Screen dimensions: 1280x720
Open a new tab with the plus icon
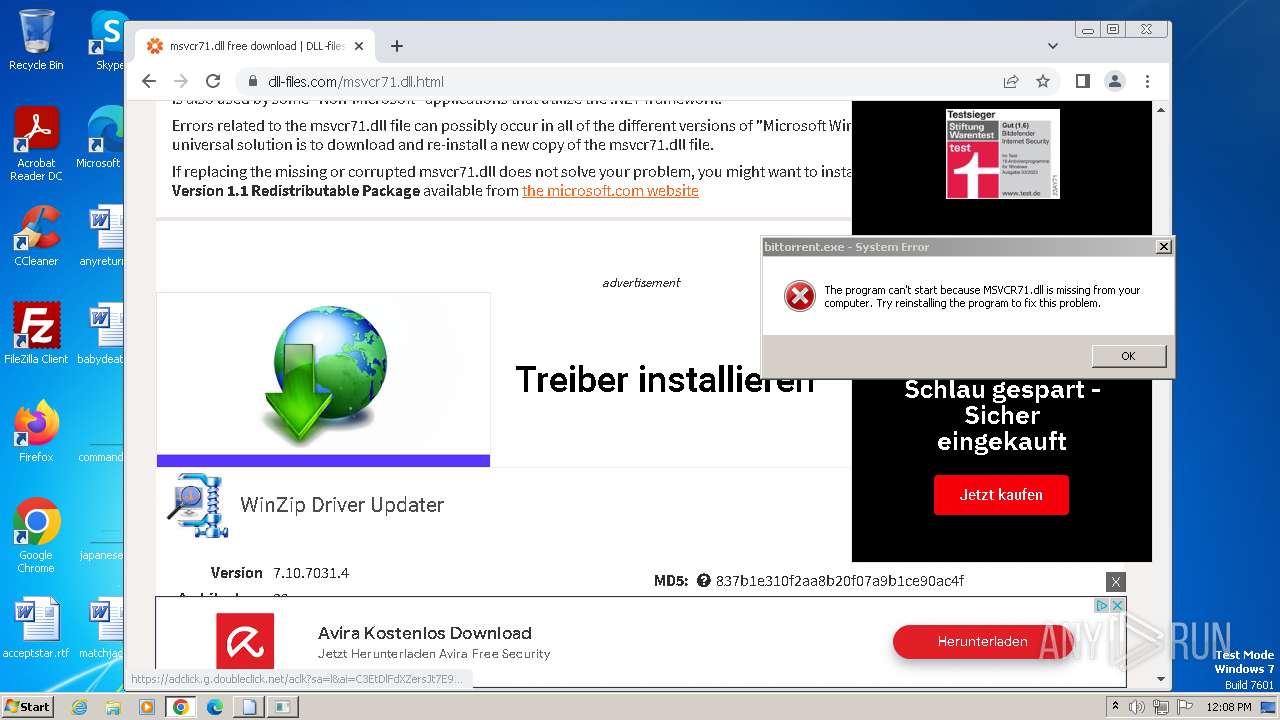tap(397, 46)
